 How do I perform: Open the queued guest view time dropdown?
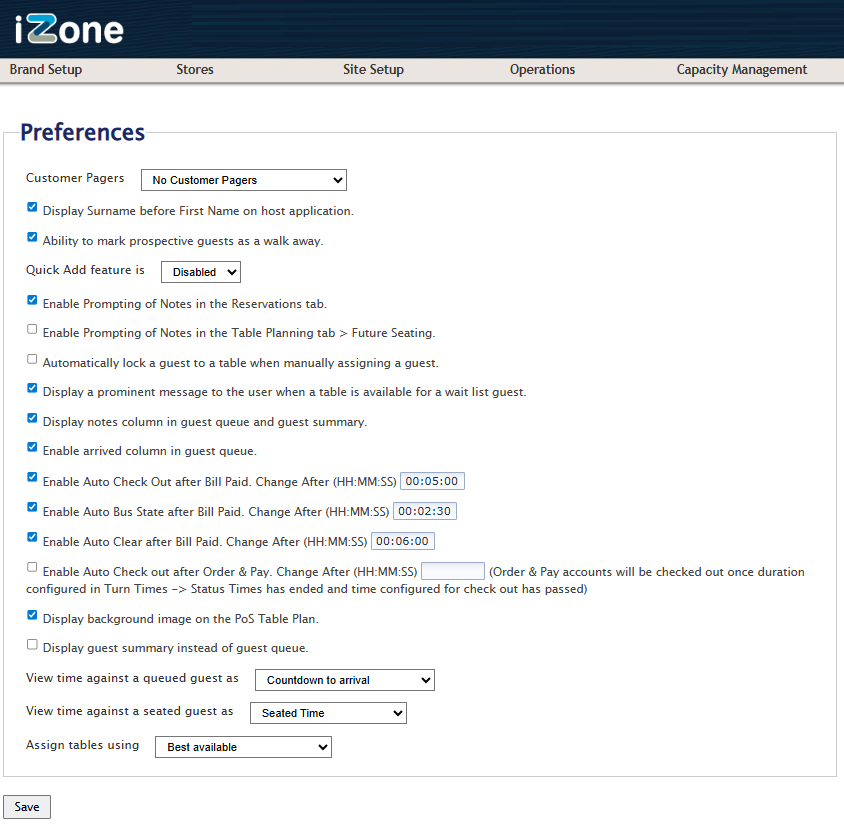[x=344, y=680]
